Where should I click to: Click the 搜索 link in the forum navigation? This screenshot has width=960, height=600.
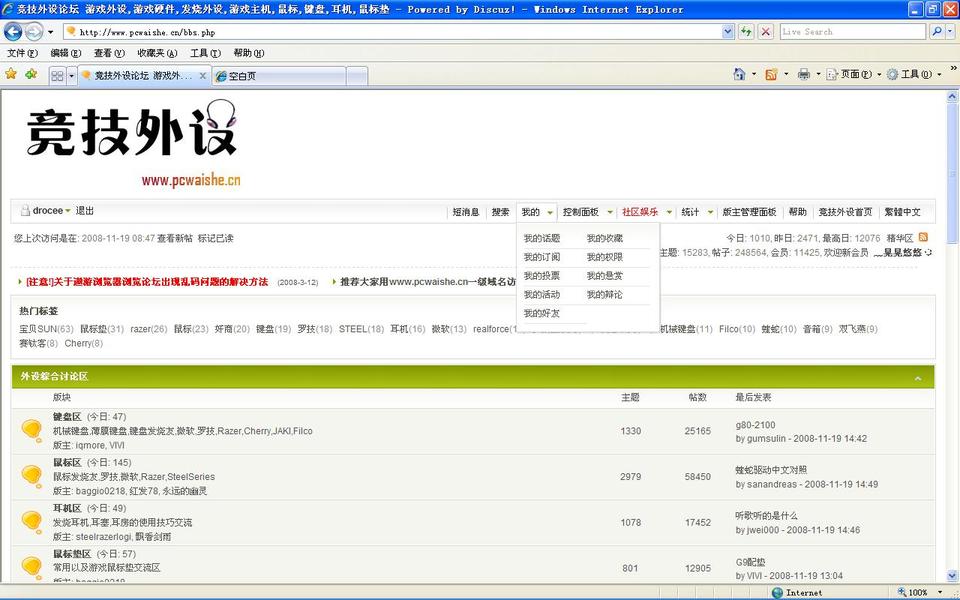point(500,212)
